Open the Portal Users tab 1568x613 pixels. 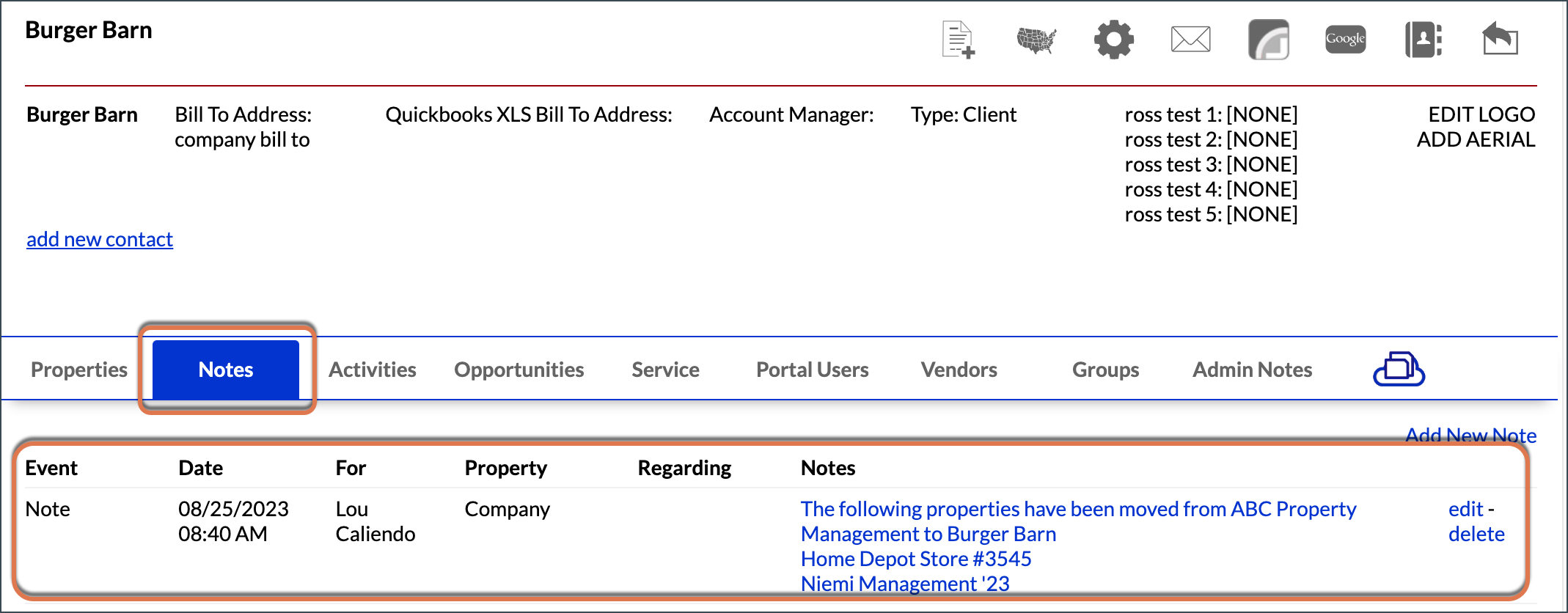[813, 370]
